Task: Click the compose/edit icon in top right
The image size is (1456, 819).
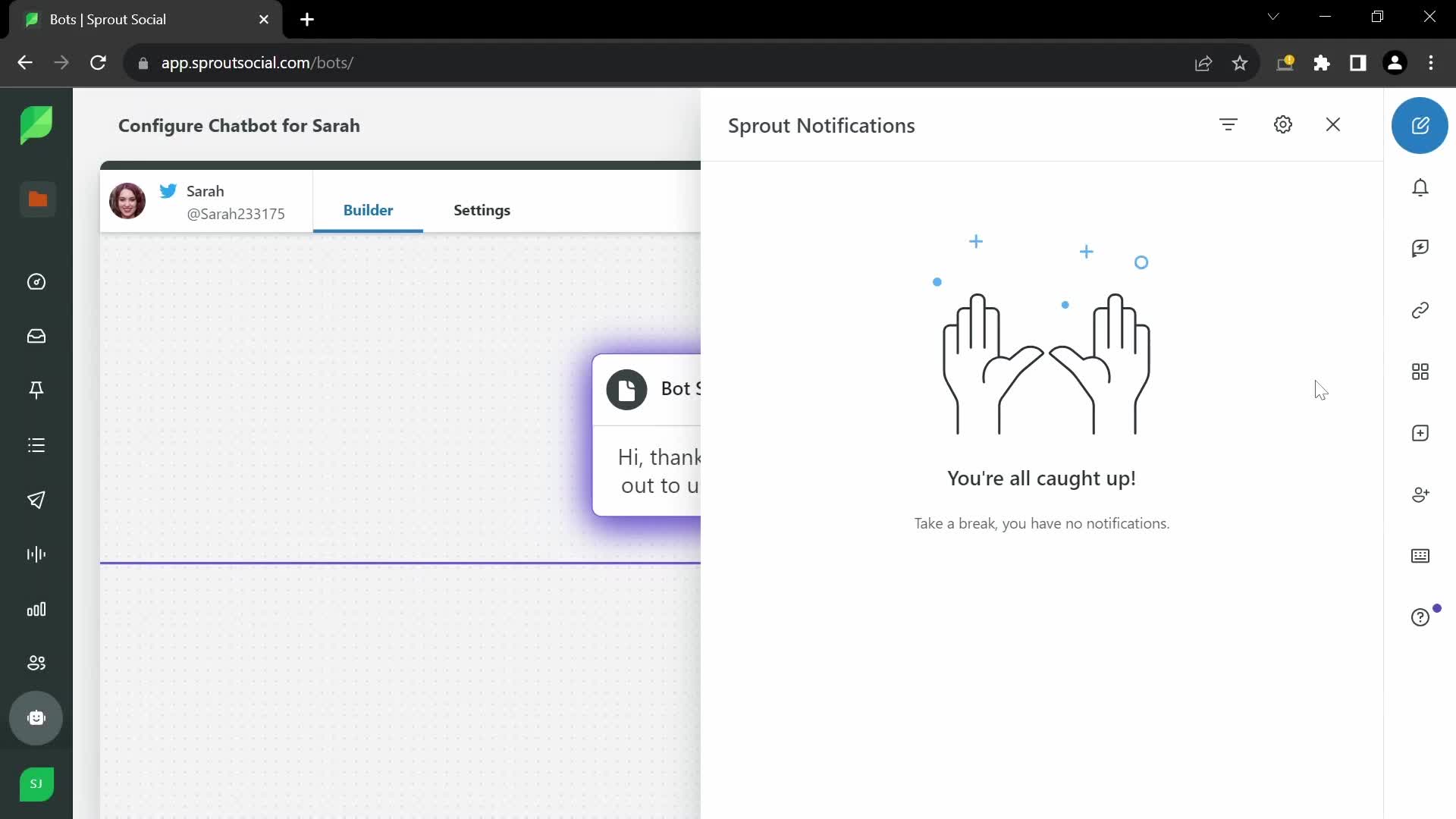Action: 1421,124
